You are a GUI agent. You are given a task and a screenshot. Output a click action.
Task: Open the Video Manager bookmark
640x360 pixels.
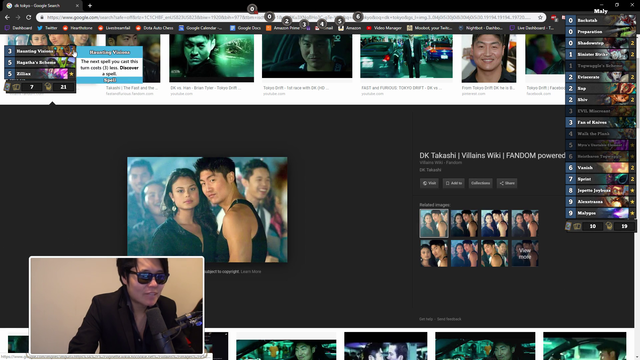coord(384,28)
